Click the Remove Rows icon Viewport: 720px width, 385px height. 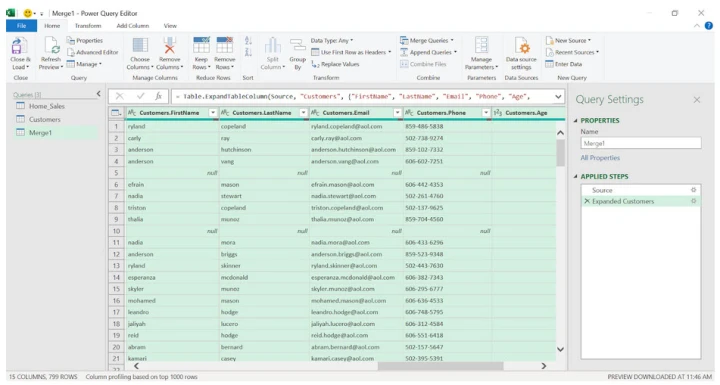pos(225,45)
